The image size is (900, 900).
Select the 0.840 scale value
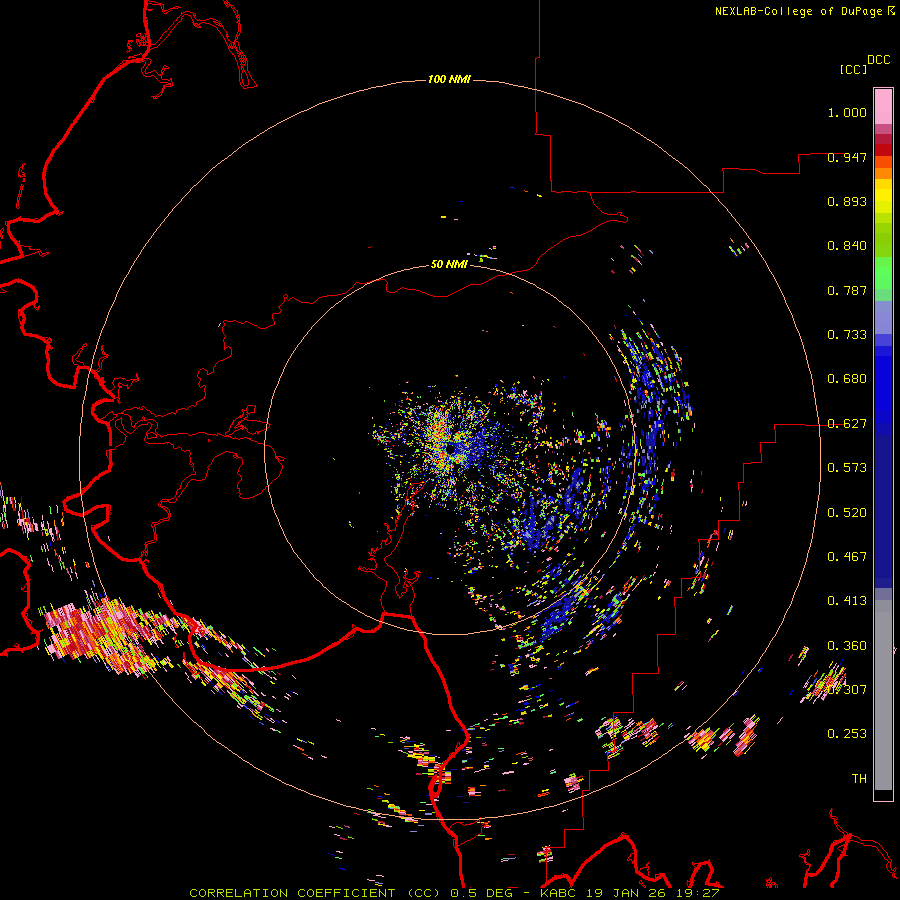[x=847, y=246]
